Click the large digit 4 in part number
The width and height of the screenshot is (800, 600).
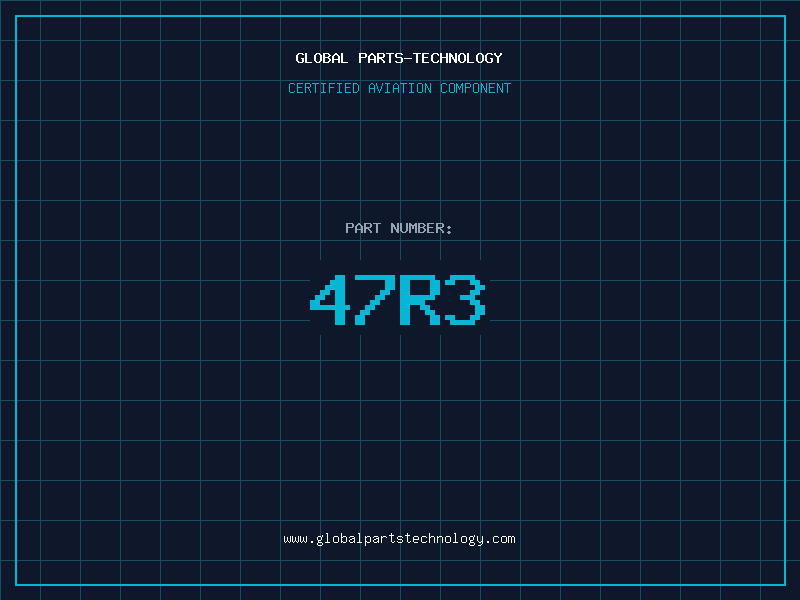click(330, 299)
